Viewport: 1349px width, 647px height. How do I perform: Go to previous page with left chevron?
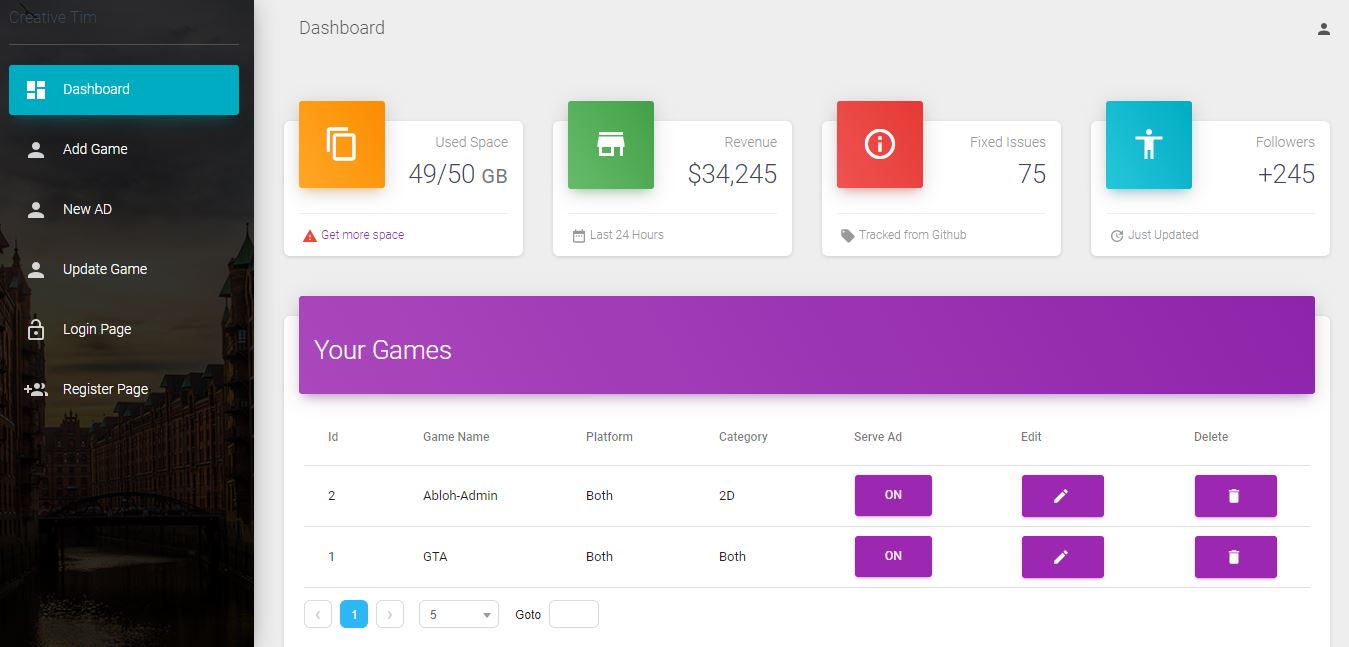[x=317, y=614]
